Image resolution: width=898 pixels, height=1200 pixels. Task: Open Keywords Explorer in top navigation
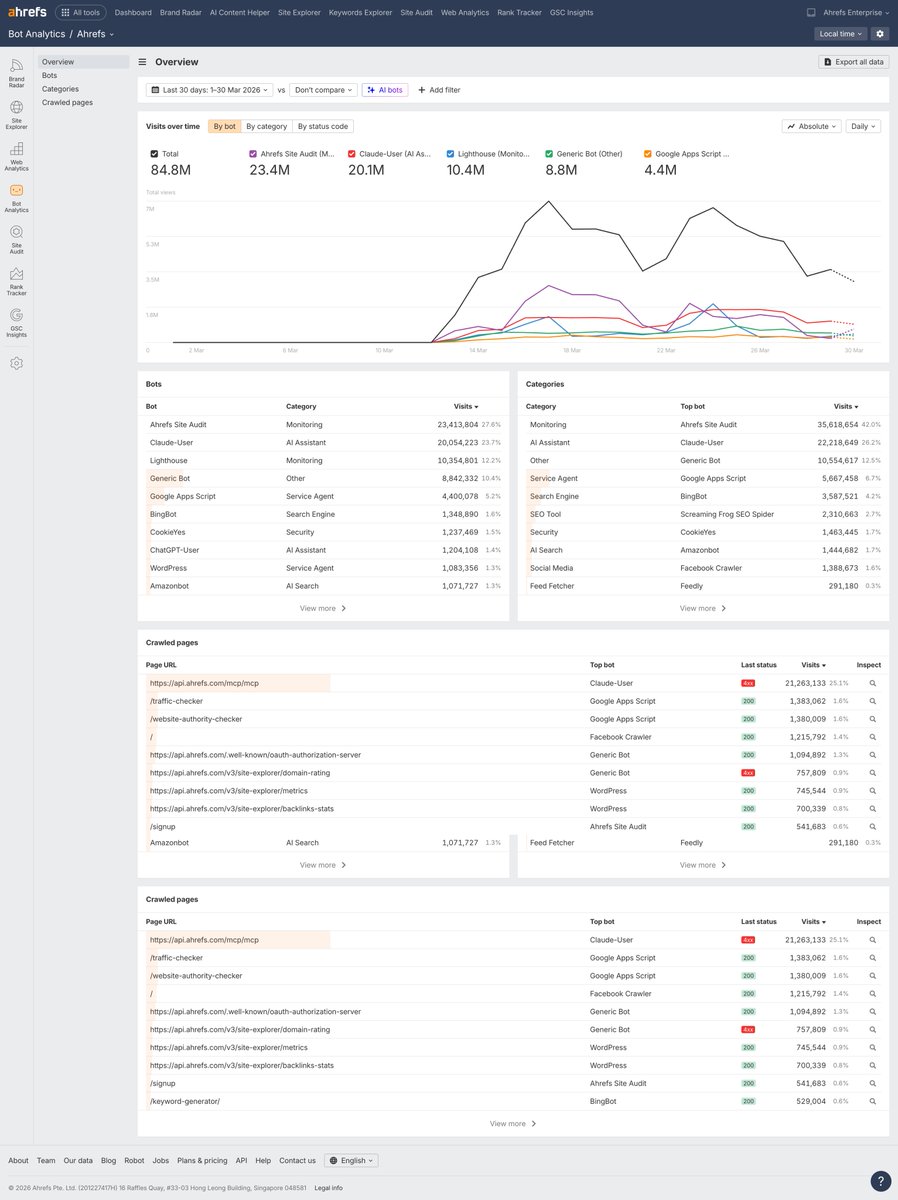pos(360,13)
